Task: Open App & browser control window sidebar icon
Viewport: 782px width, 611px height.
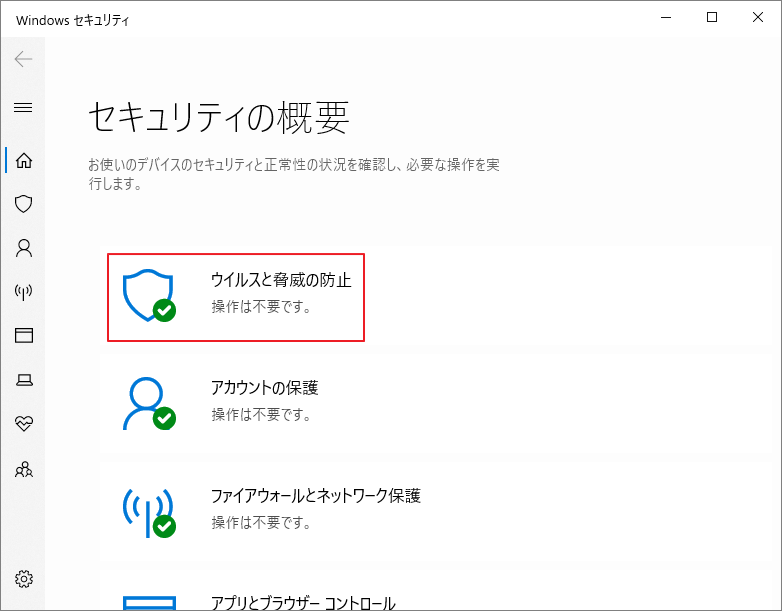Action: tap(23, 335)
